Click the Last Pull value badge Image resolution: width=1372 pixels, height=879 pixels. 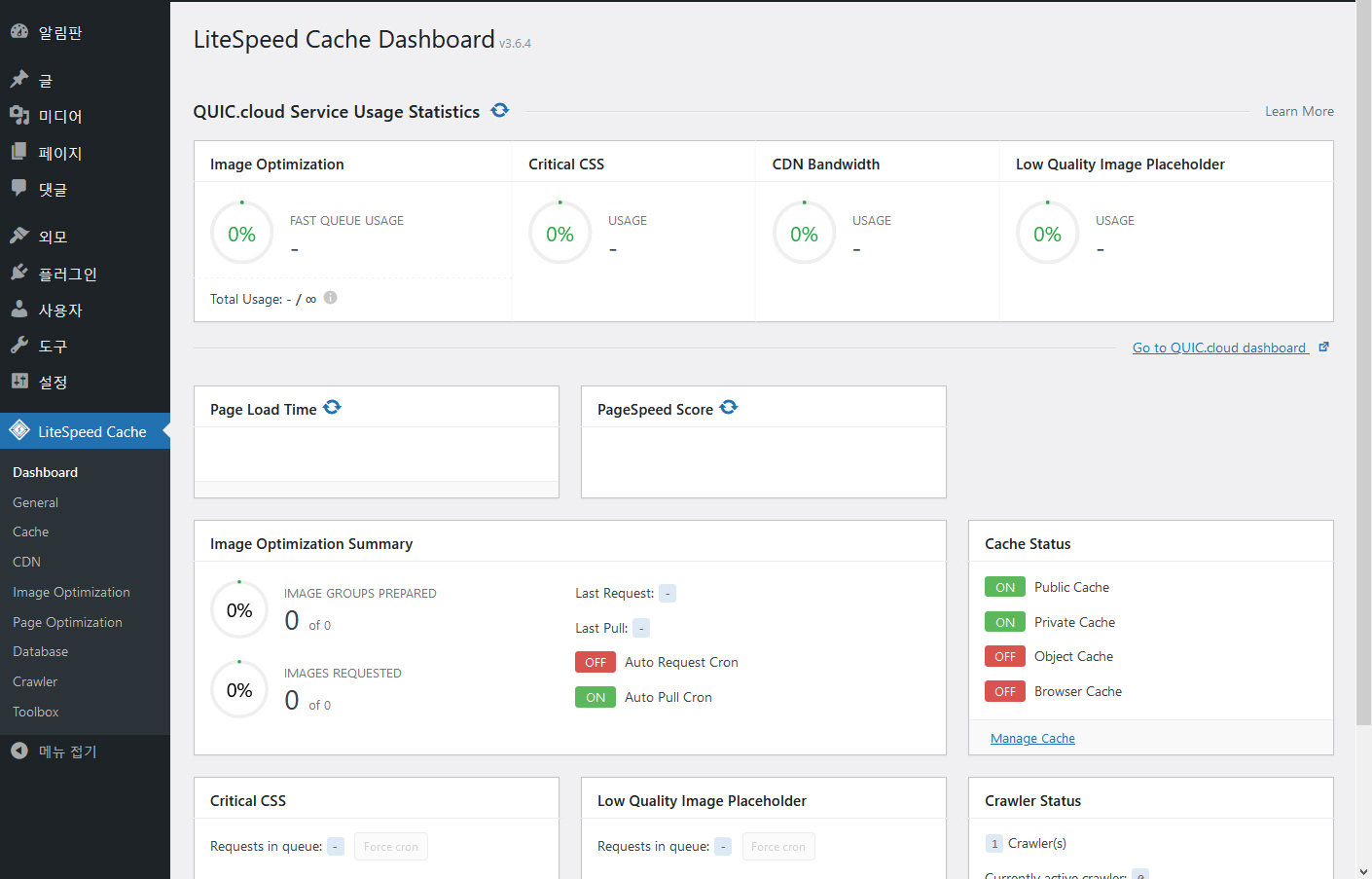[641, 628]
